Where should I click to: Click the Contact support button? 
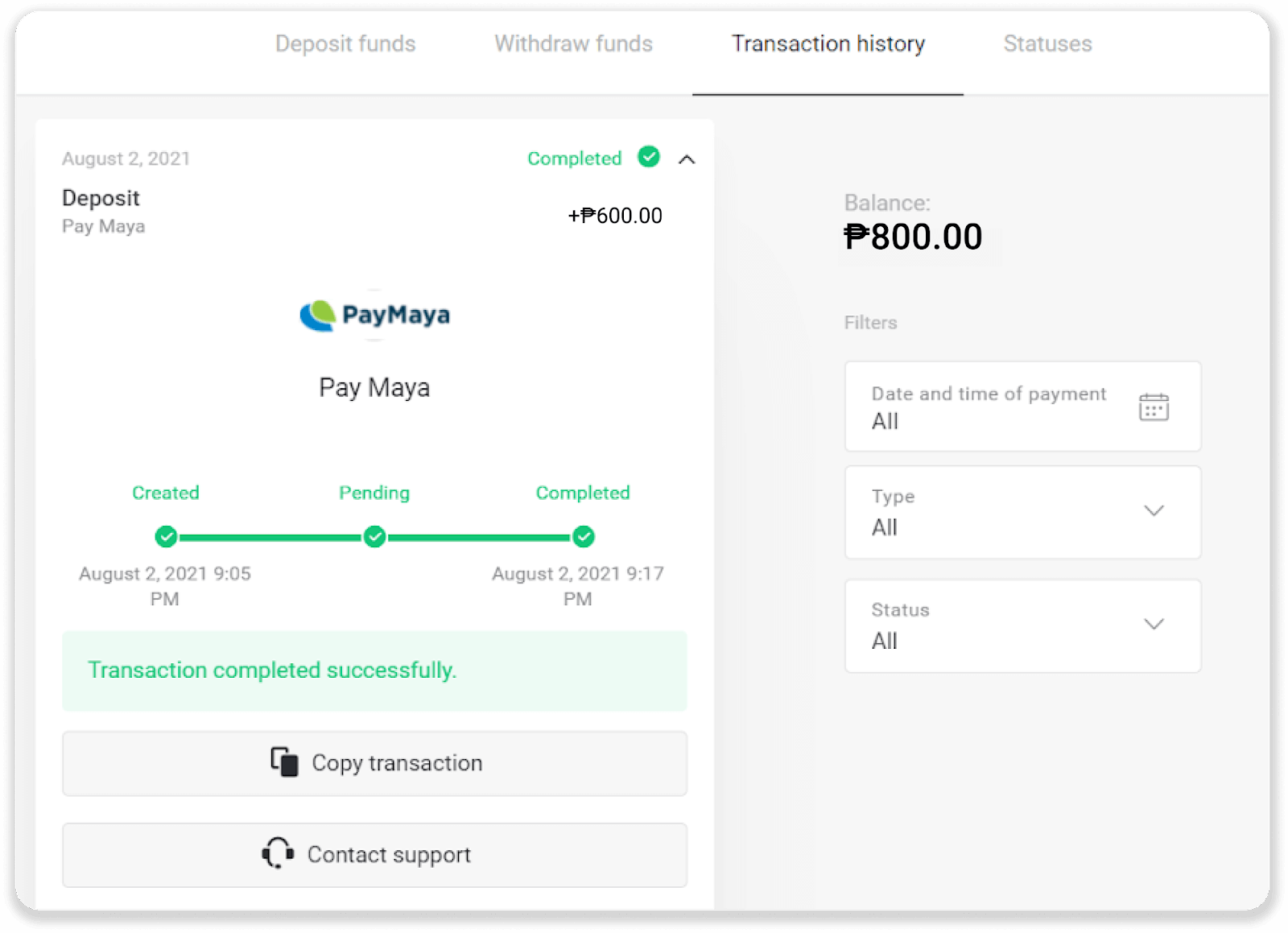pos(374,855)
